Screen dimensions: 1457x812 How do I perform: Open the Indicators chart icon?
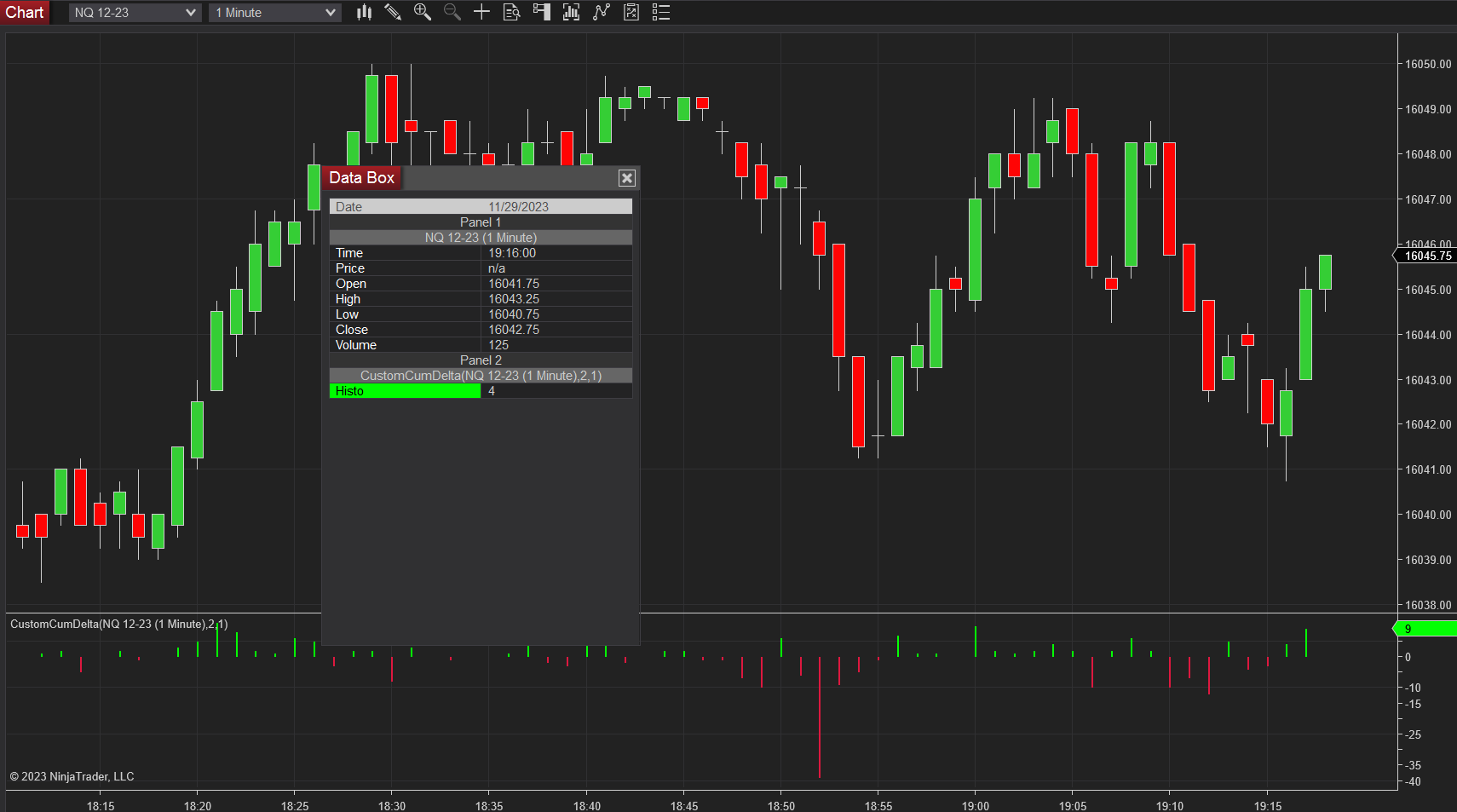[571, 12]
